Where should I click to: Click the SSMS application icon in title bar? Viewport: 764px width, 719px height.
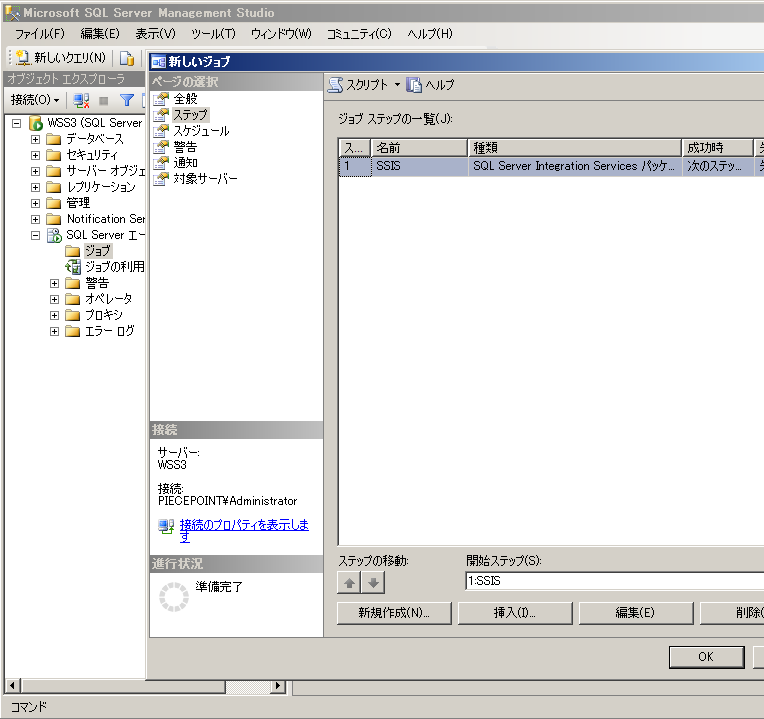coord(12,13)
